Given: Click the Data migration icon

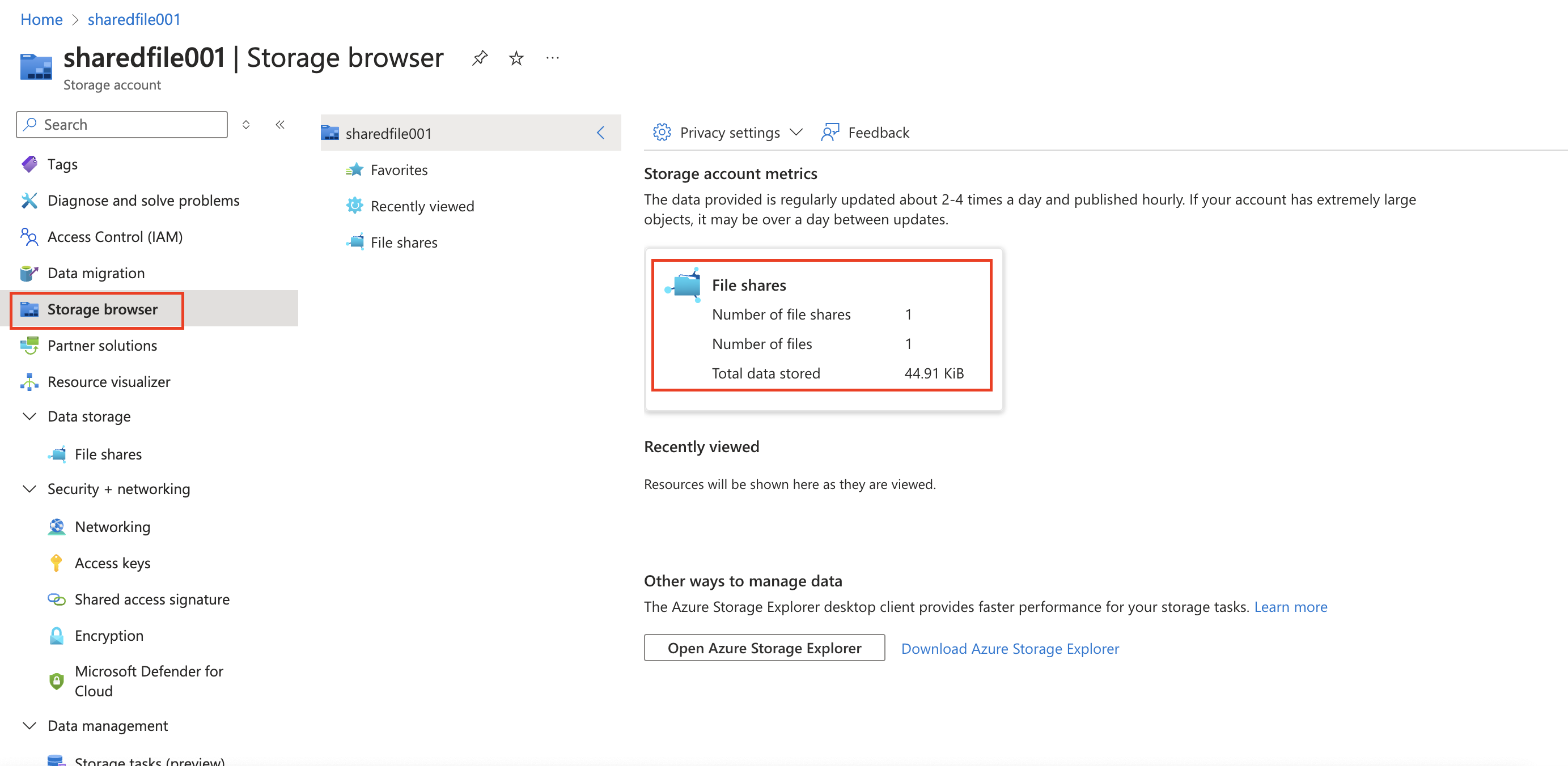Looking at the screenshot, I should point(29,273).
